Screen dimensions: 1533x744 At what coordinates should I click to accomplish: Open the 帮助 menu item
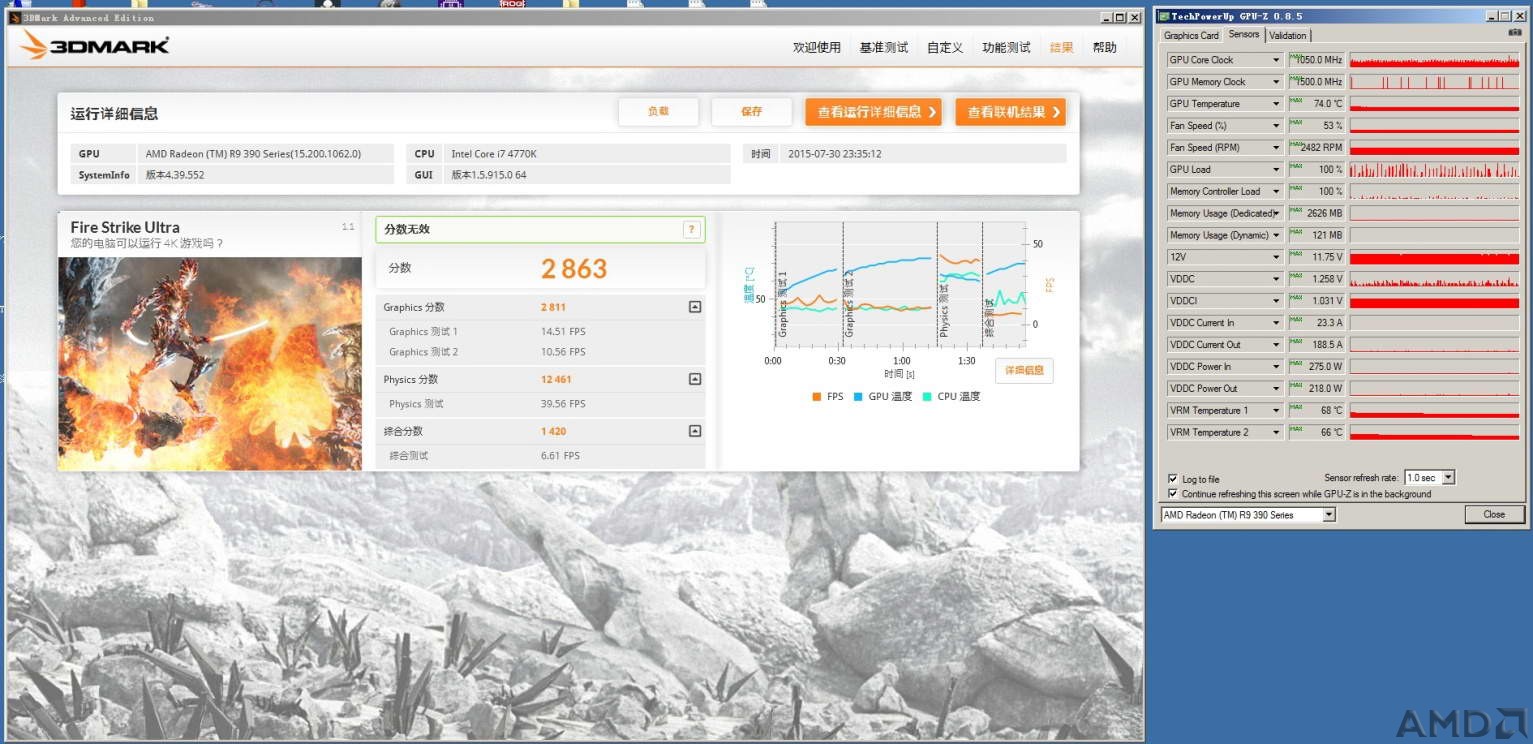(x=1105, y=47)
